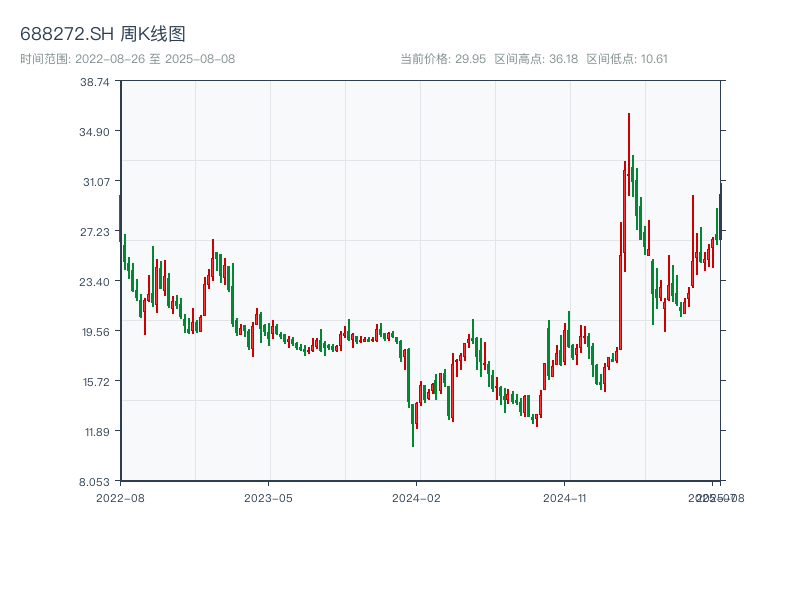Click the x-axis label 2023-05
The height and width of the screenshot is (600, 800).
(268, 498)
